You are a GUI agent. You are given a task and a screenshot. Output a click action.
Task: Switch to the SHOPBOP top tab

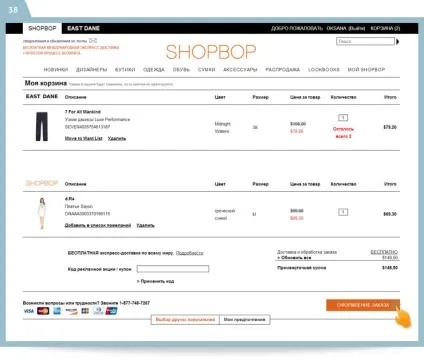[42, 28]
